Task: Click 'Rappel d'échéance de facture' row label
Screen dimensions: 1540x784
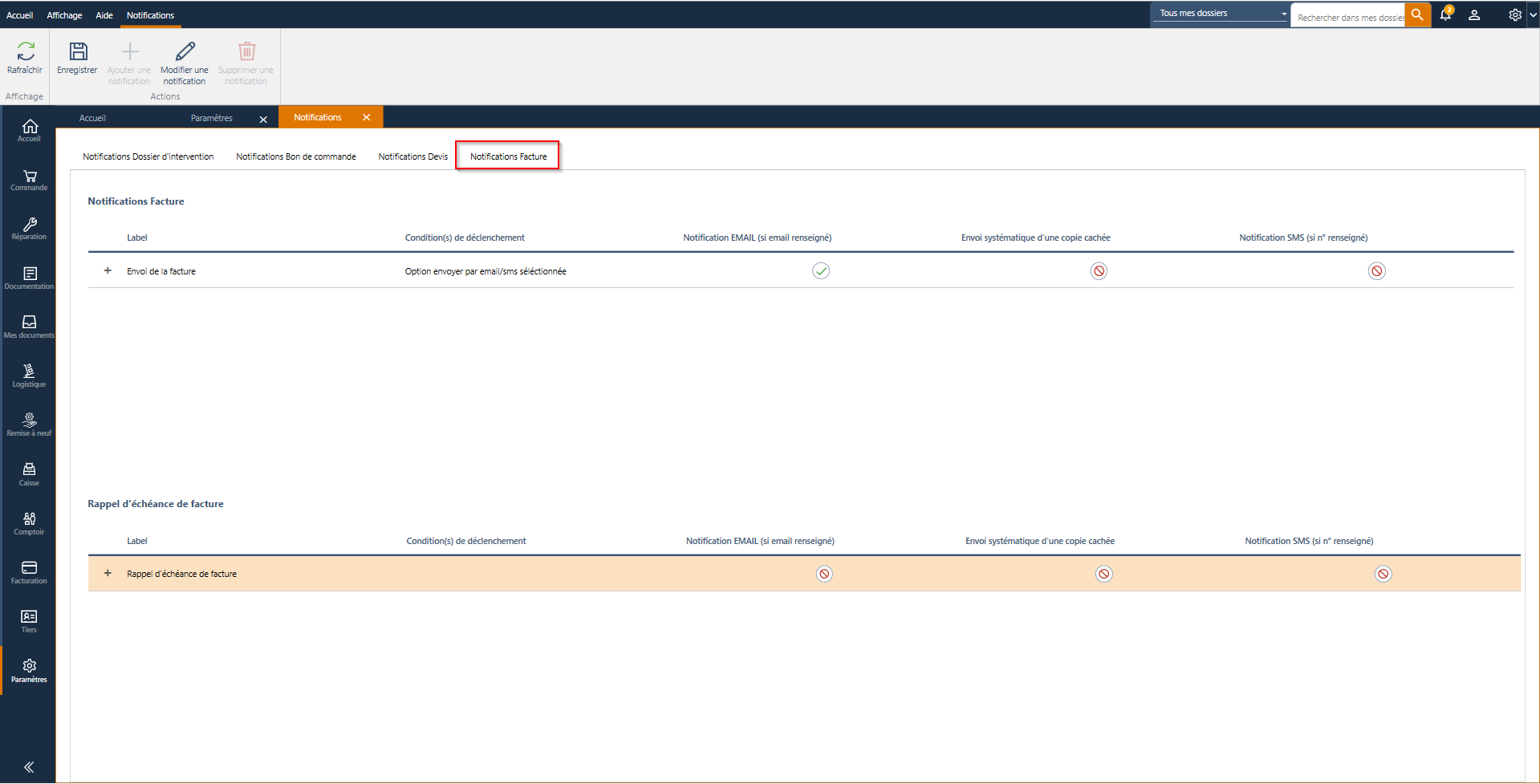Action: [x=182, y=574]
